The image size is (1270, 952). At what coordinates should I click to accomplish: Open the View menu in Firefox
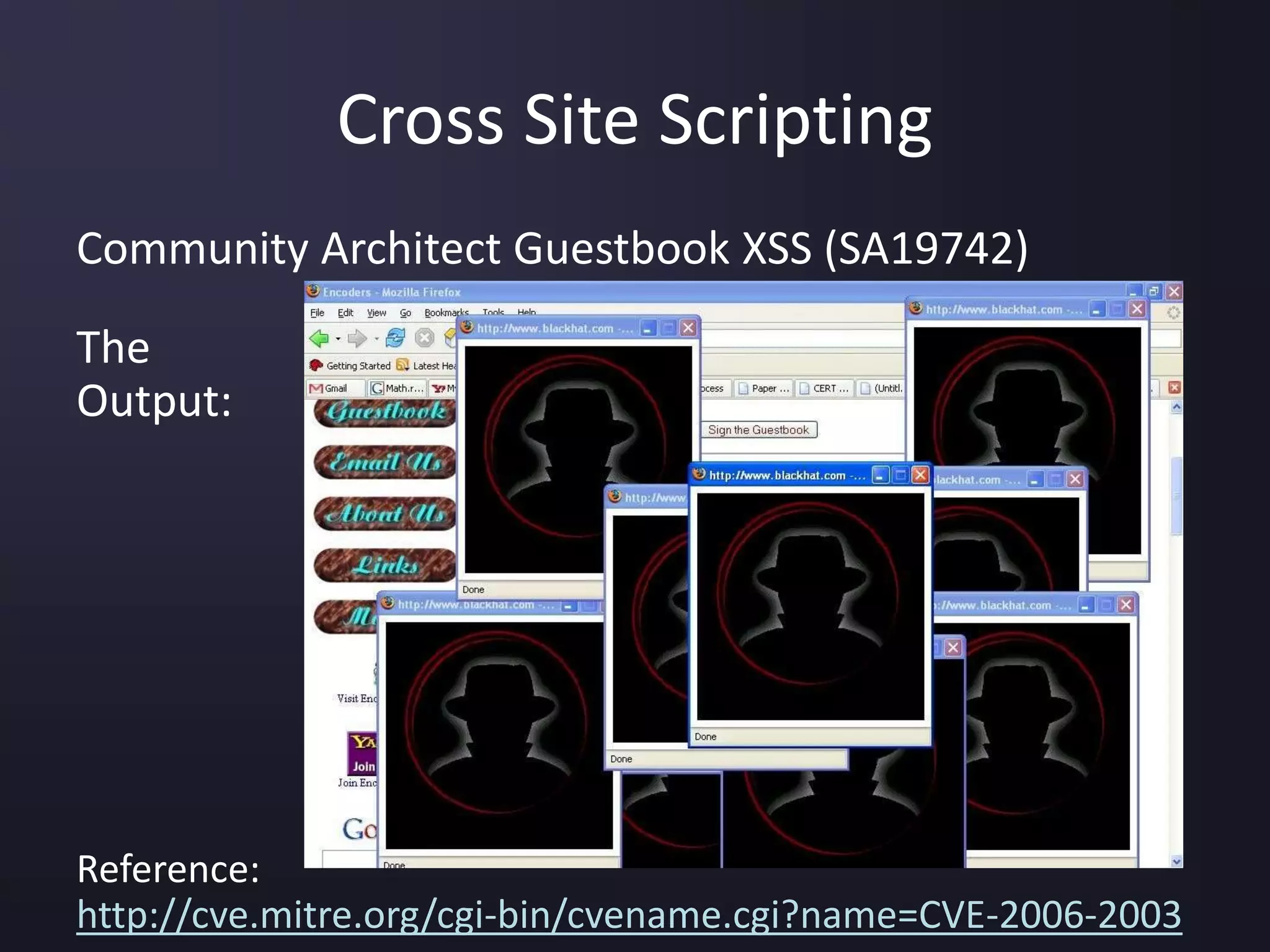click(376, 313)
